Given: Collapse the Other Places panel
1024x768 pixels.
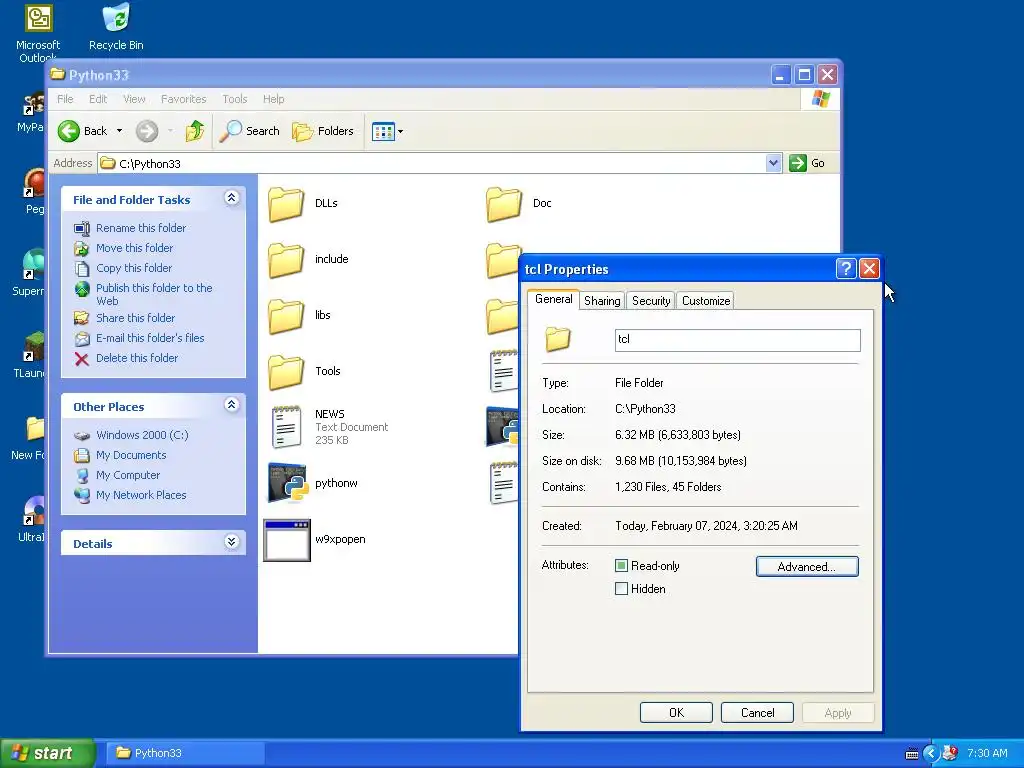Looking at the screenshot, I should point(231,405).
